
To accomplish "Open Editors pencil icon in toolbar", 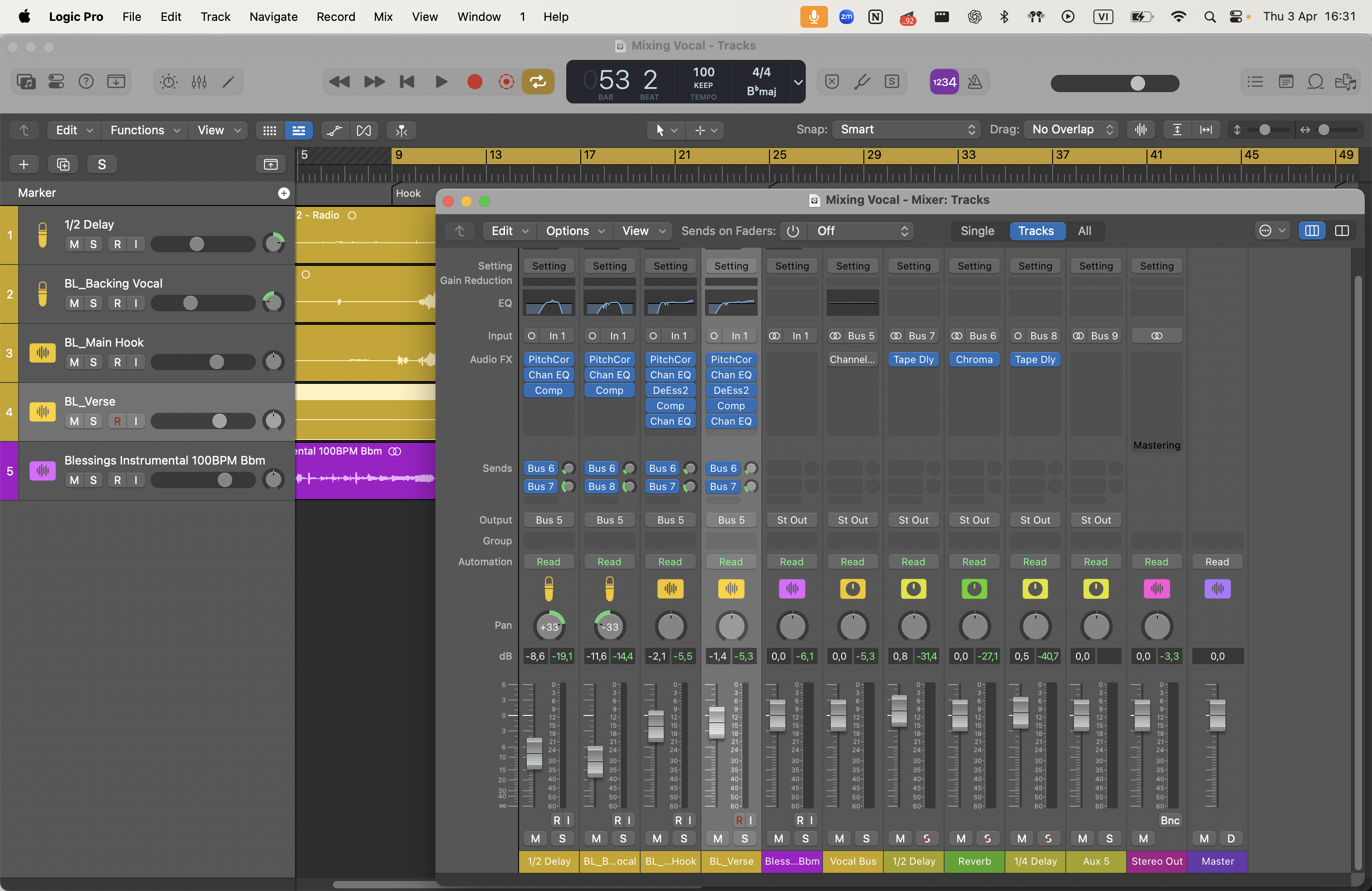I will coord(229,82).
